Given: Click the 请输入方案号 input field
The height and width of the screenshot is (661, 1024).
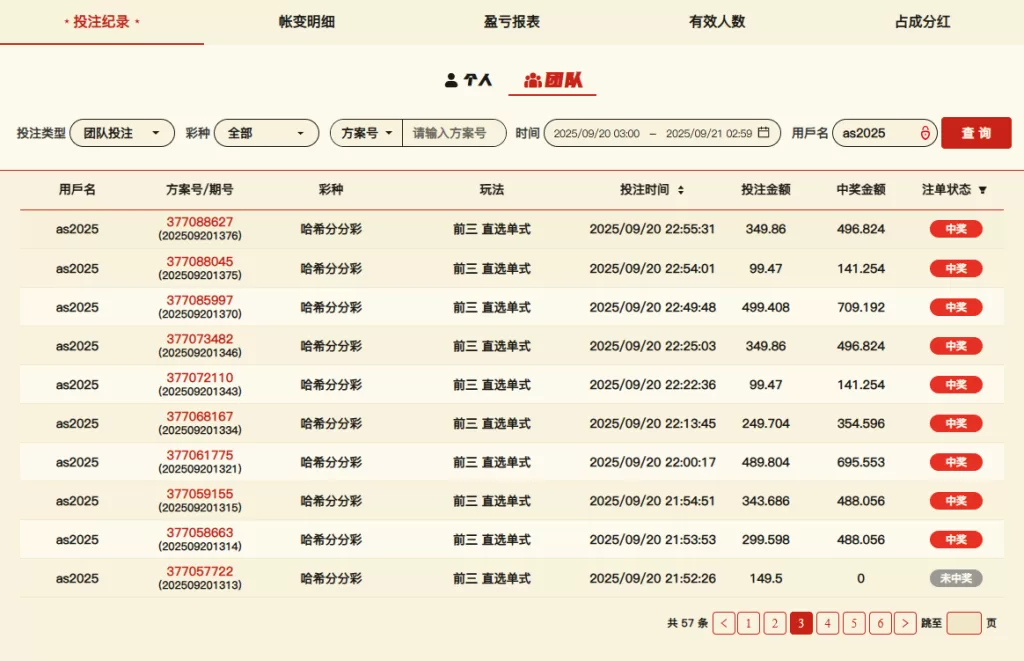Looking at the screenshot, I should [454, 133].
